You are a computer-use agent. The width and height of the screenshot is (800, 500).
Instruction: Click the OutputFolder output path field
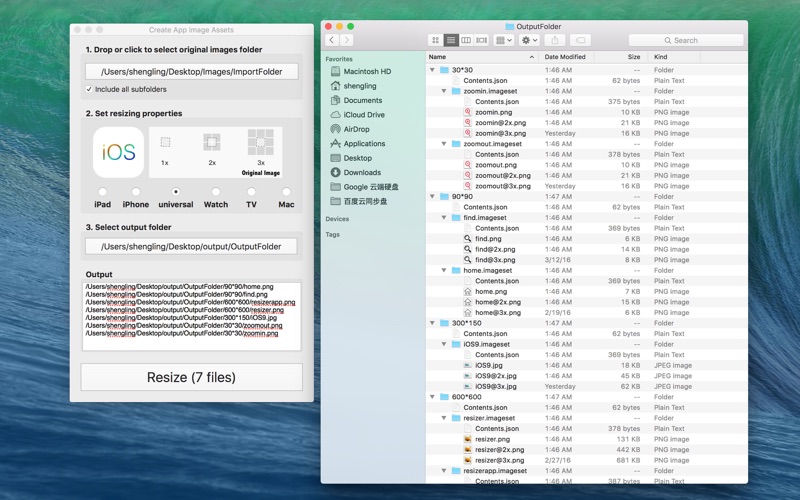pyautogui.click(x=191, y=247)
